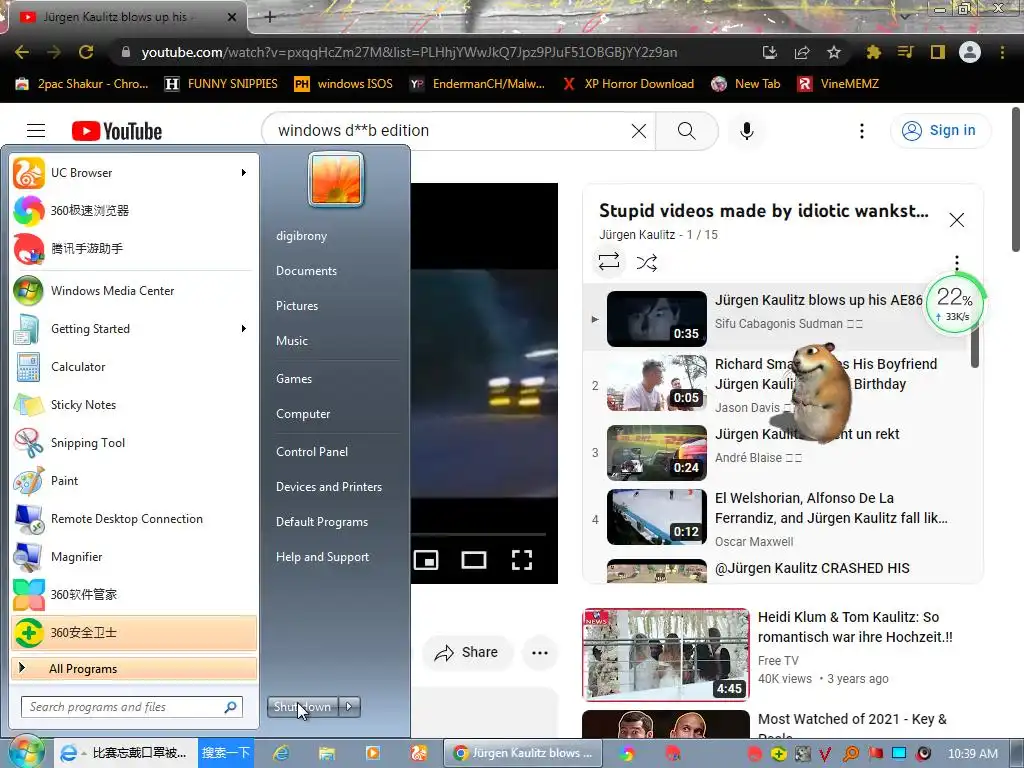Open YouTube settings three-dot menu

pos(861,131)
